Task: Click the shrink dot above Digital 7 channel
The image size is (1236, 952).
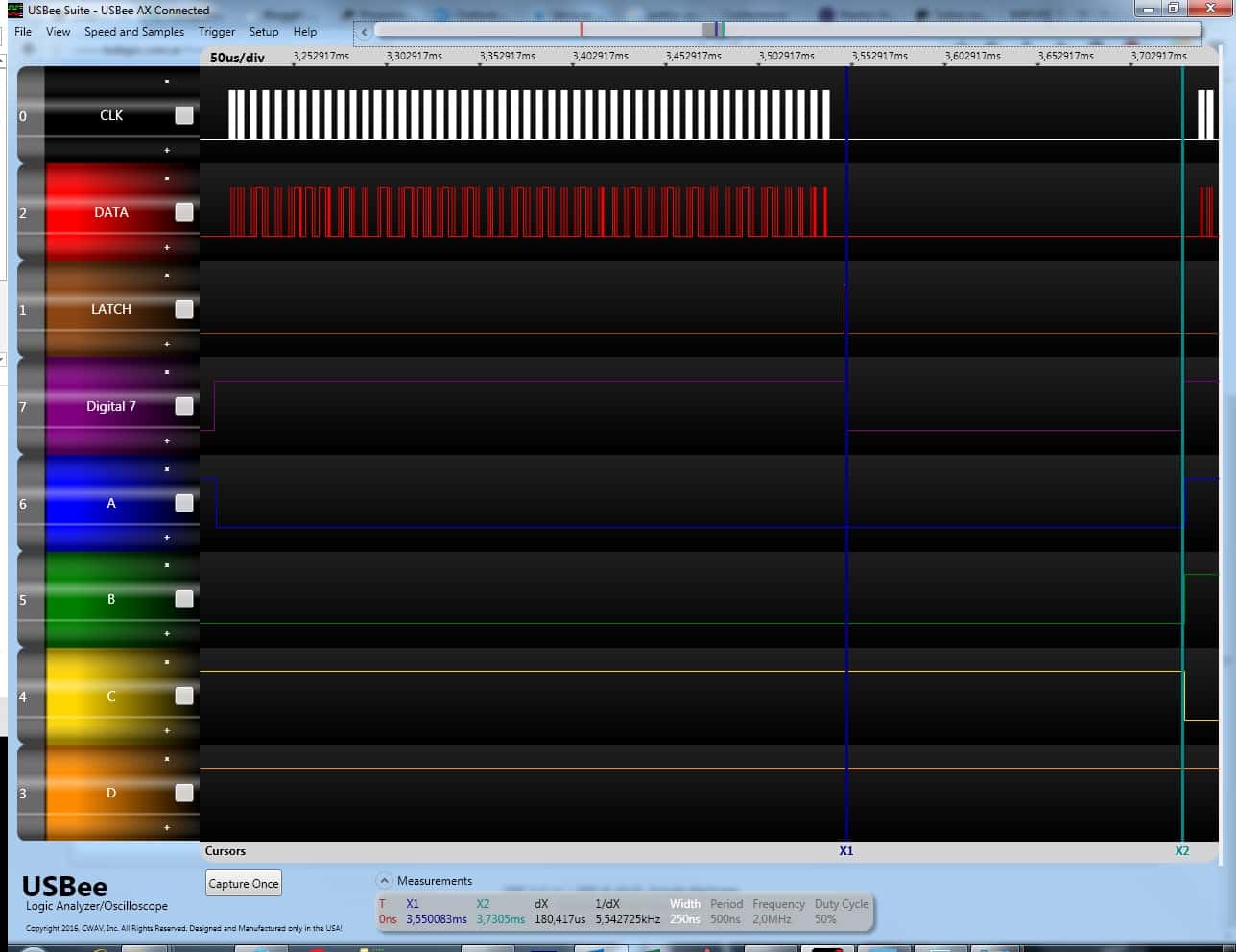Action: click(x=167, y=372)
